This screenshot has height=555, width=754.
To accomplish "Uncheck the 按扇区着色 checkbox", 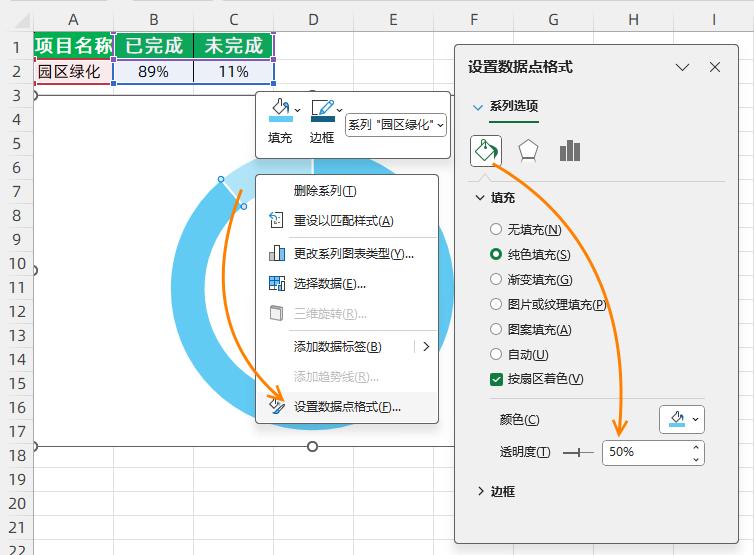I will (x=496, y=379).
